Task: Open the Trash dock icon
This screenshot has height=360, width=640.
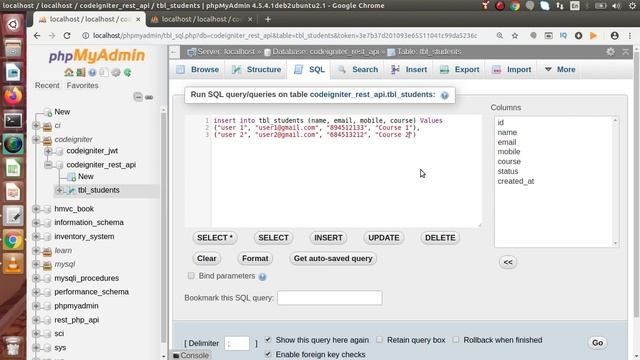Action: coord(13,346)
